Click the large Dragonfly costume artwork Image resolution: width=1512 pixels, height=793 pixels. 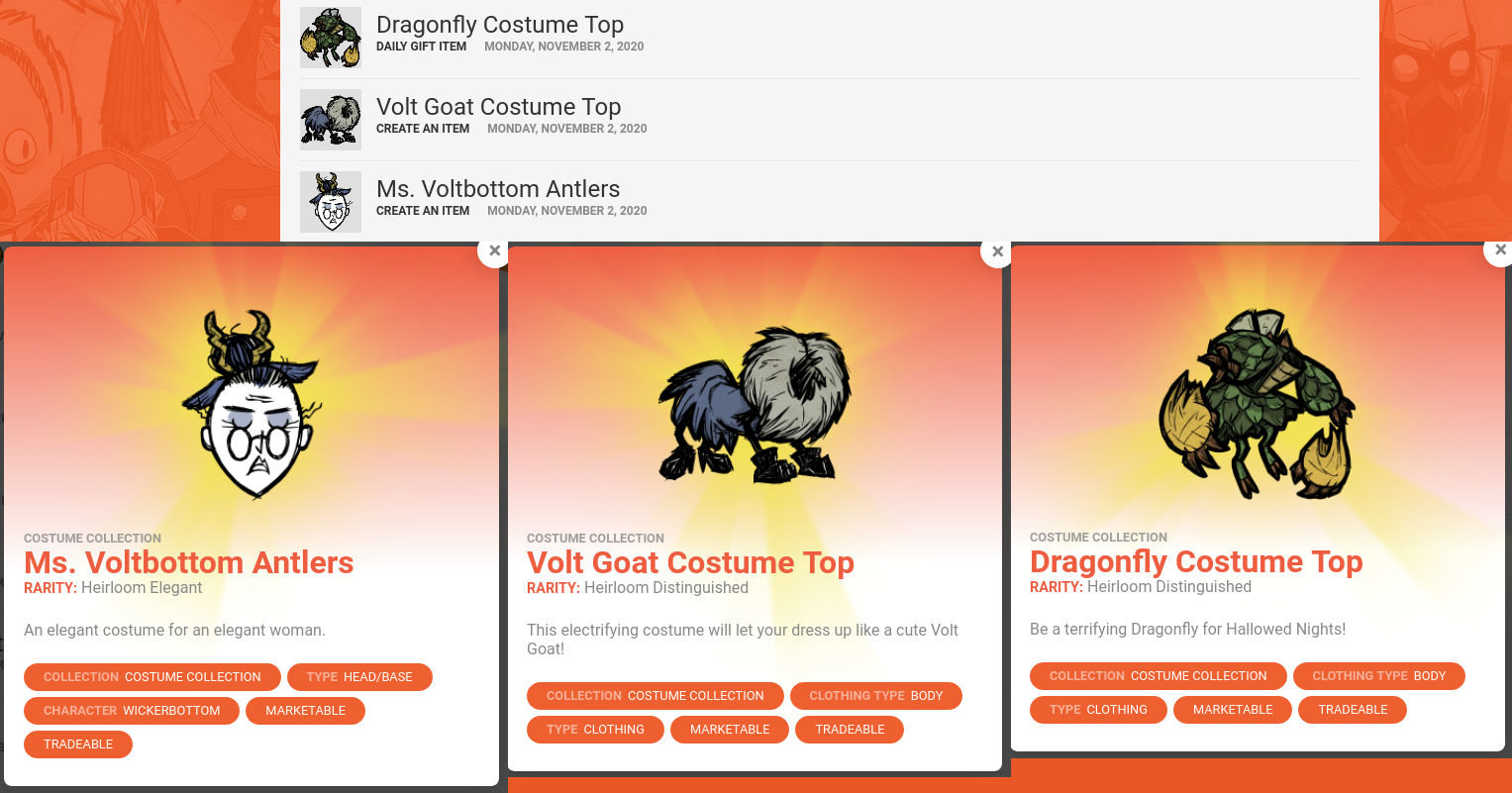[1258, 404]
